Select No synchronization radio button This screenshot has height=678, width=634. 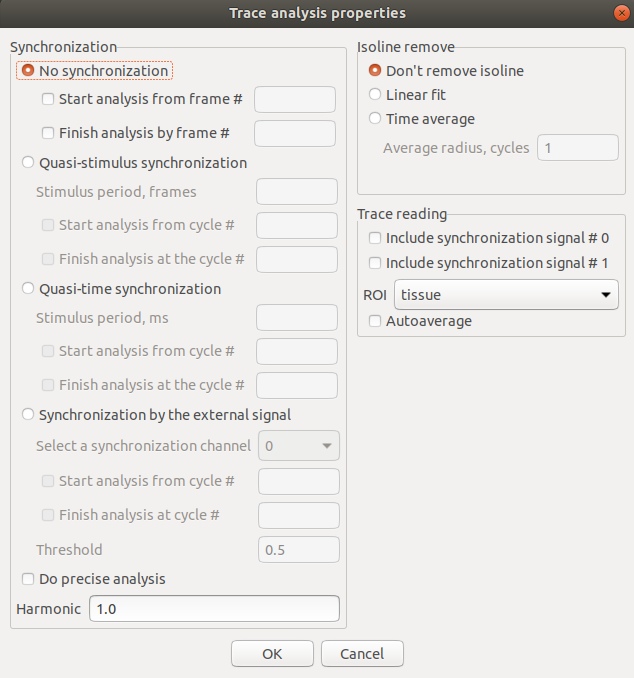tap(29, 71)
